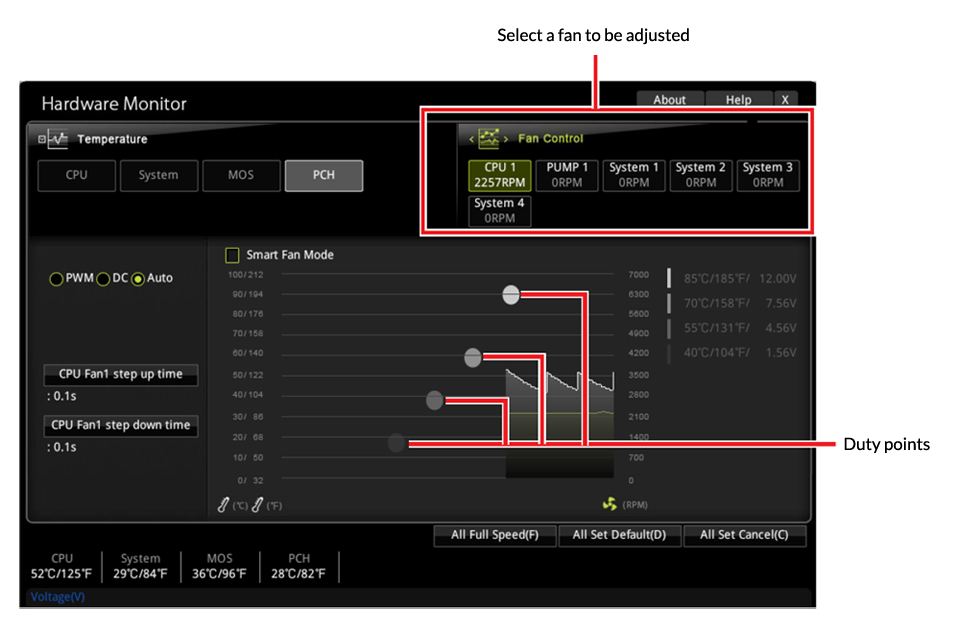
Task: Click the left arrow beside Fan Control
Action: (x=471, y=140)
